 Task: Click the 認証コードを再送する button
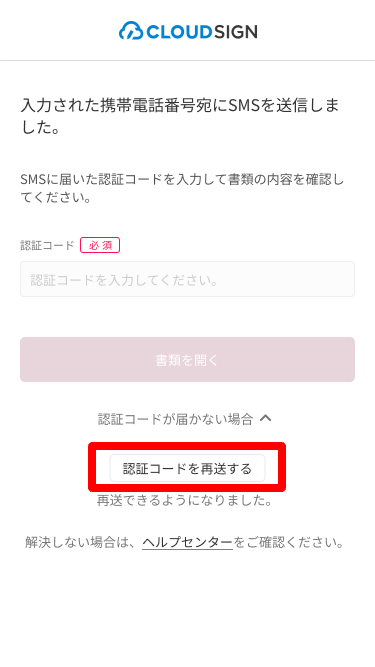coord(188,468)
